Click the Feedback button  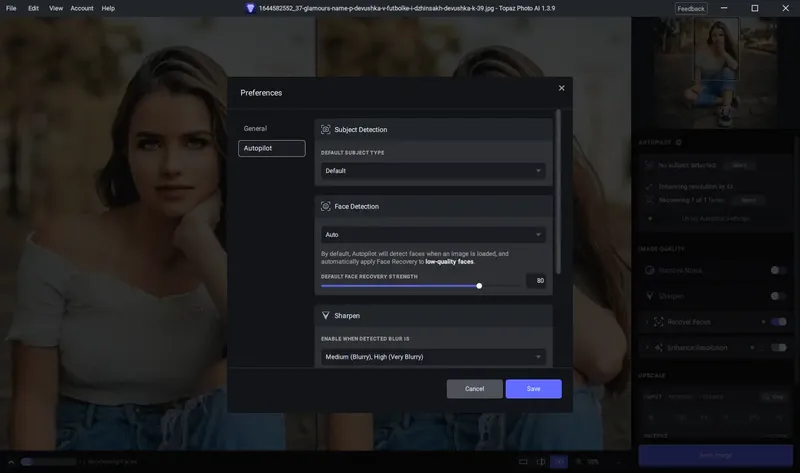click(691, 9)
